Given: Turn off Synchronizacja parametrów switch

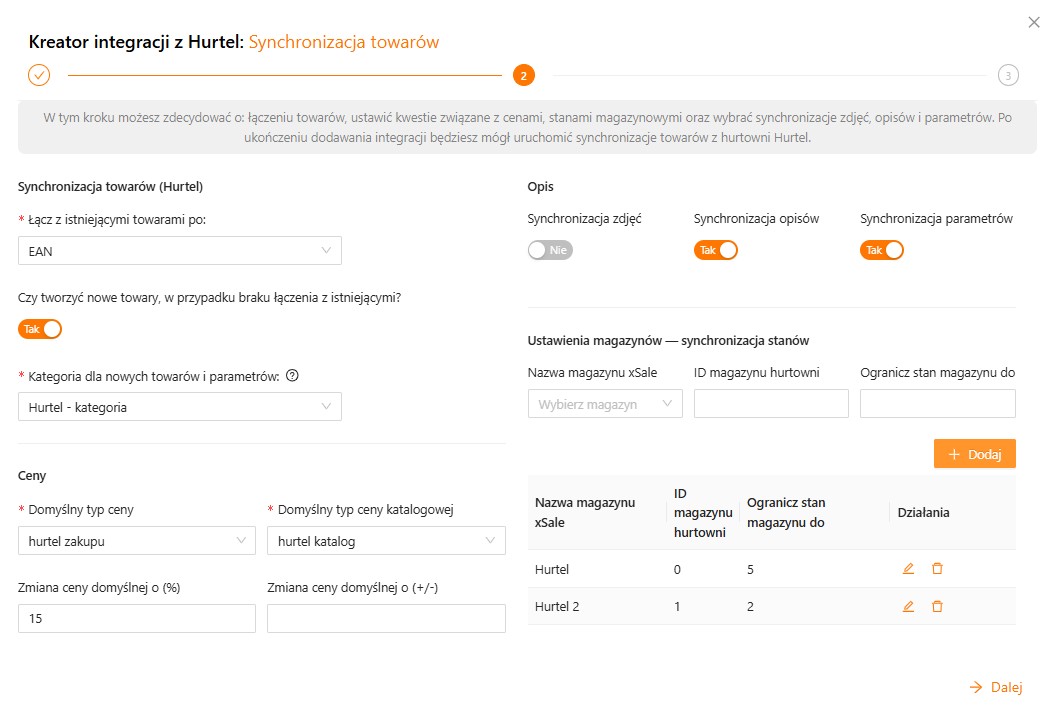Looking at the screenshot, I should click(882, 250).
